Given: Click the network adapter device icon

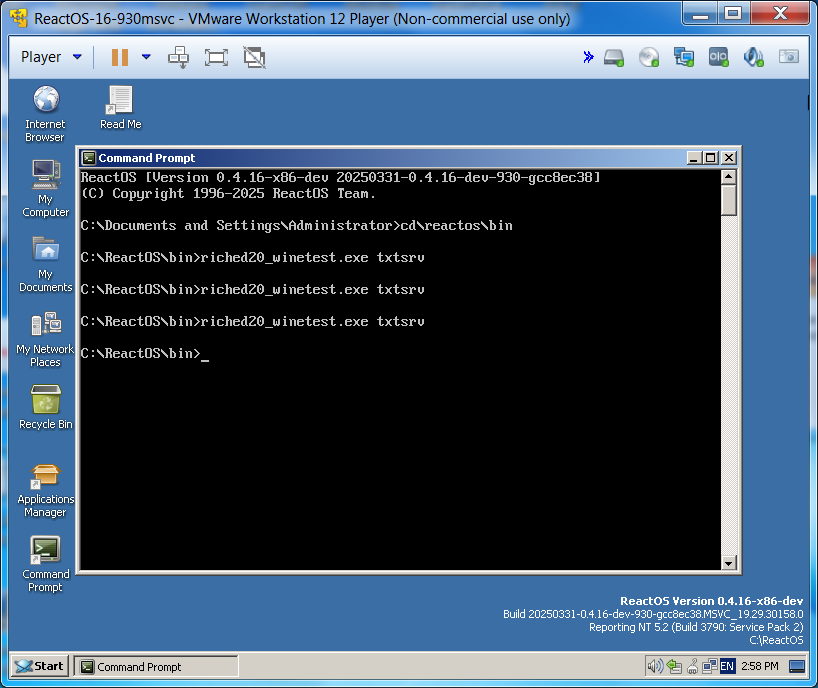Looking at the screenshot, I should pyautogui.click(x=683, y=57).
